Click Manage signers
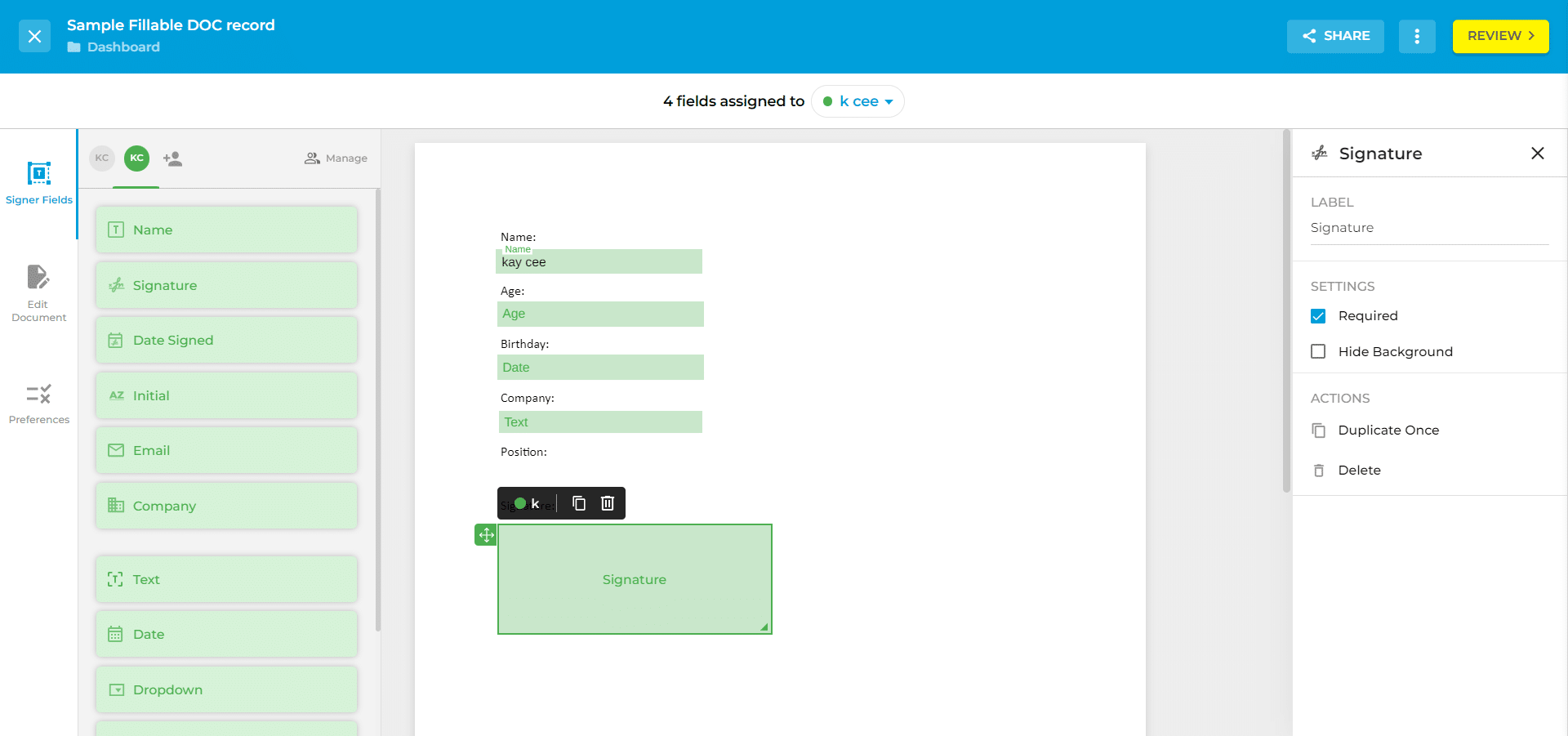1568x736 pixels. coord(336,158)
